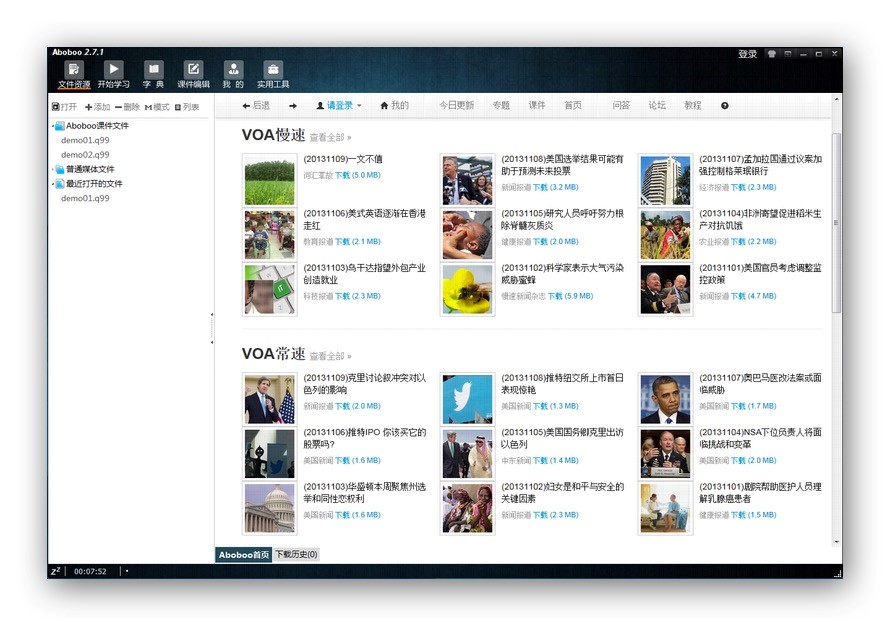
Task: Open the 论坛 menu item
Action: (657, 106)
